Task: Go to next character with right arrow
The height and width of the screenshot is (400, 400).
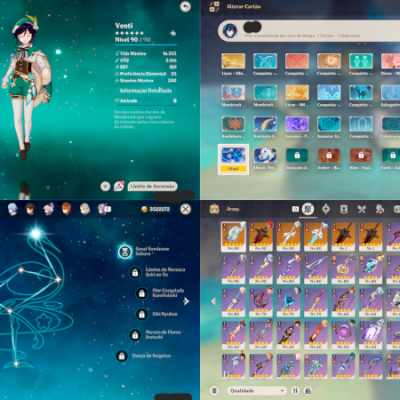Action: tap(186, 301)
